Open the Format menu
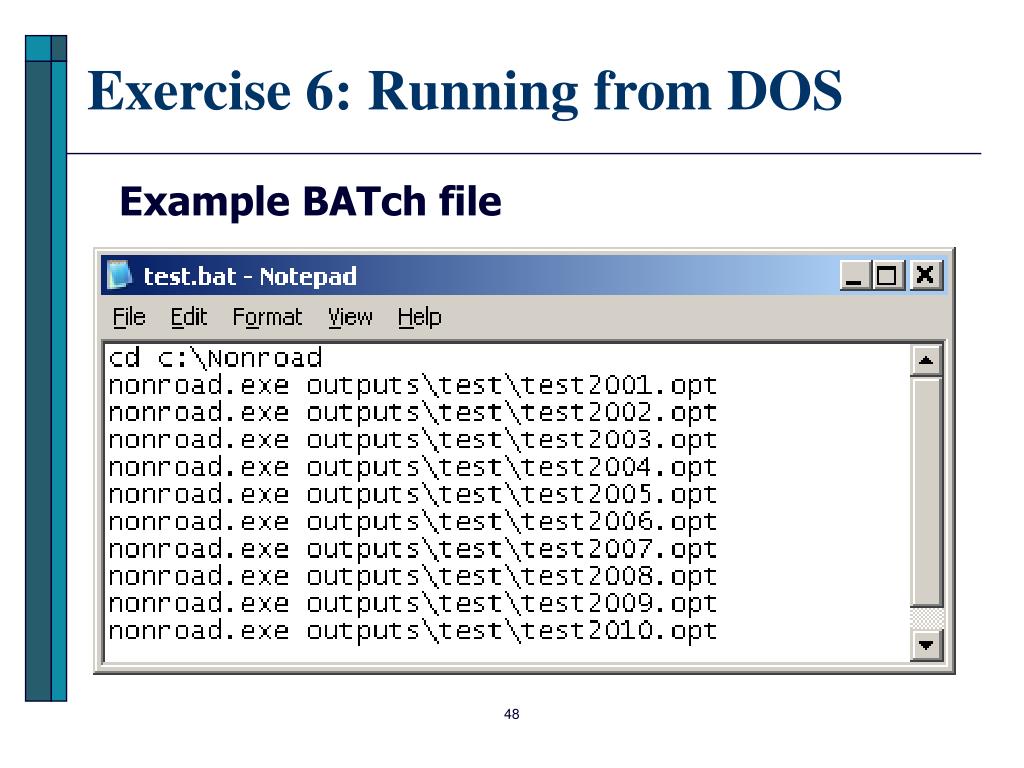1024x768 pixels. click(x=267, y=317)
